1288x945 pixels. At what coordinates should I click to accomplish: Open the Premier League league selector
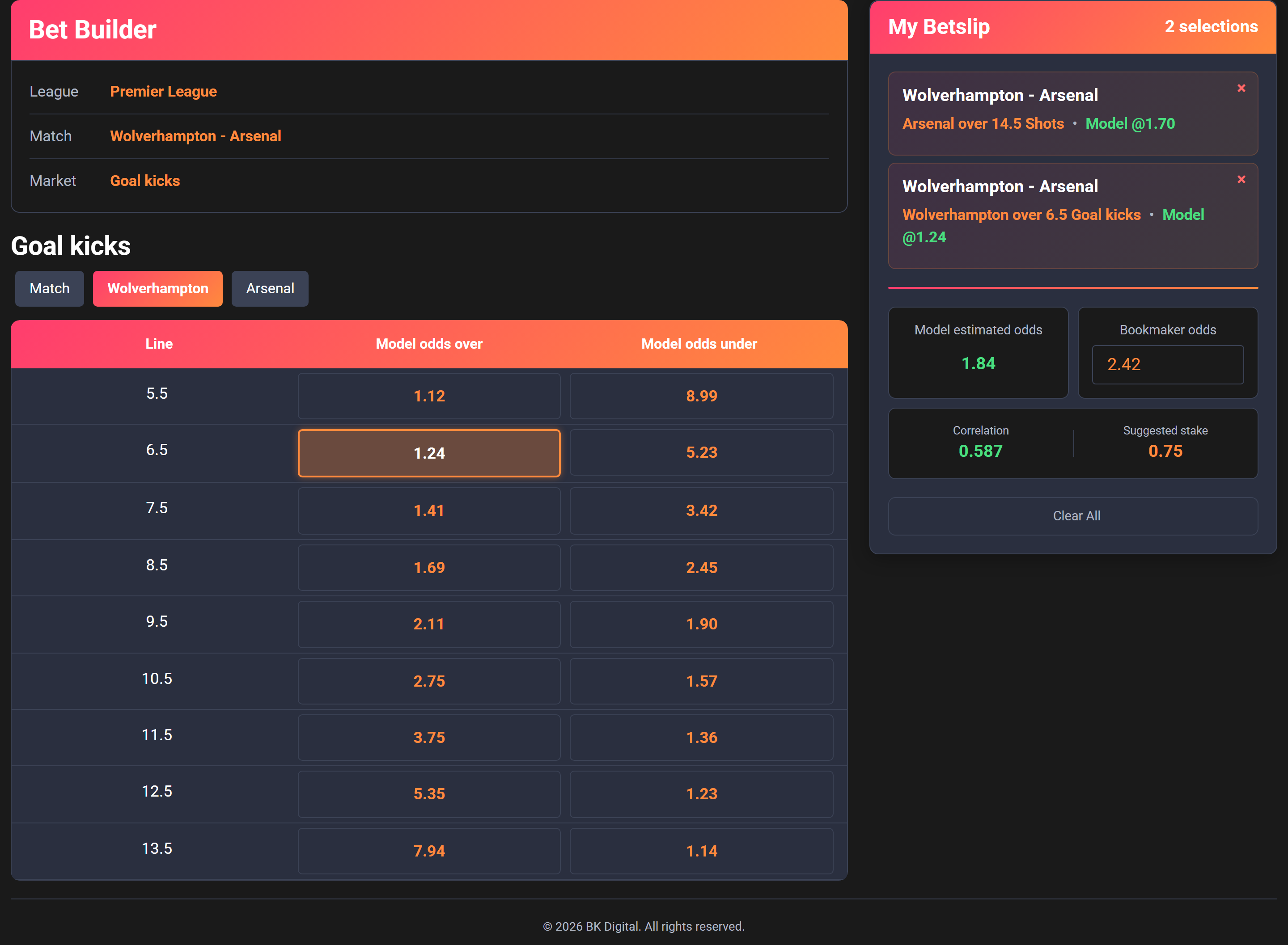click(x=163, y=92)
